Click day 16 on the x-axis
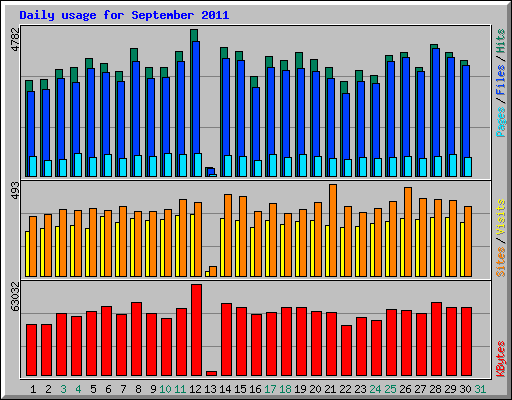The height and width of the screenshot is (400, 512). pos(255,389)
